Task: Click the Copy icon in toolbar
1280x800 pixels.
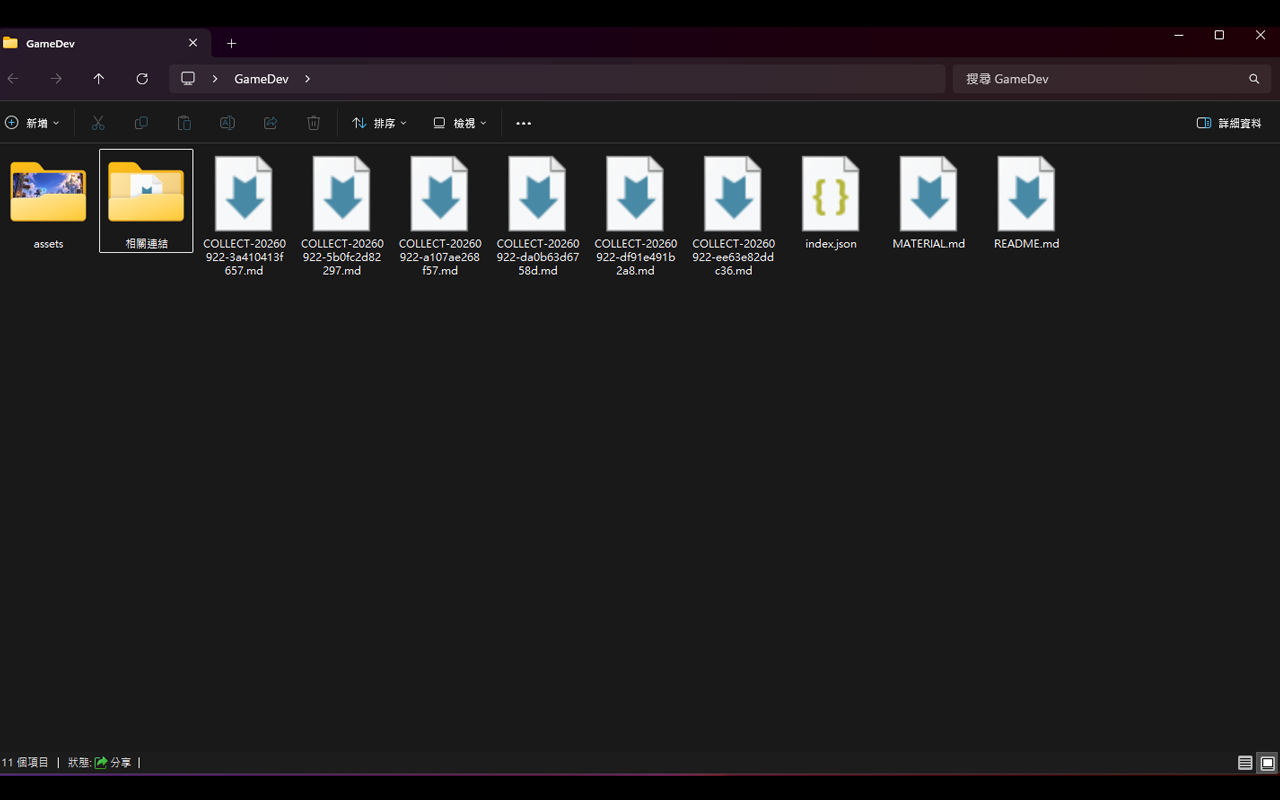Action: [141, 123]
